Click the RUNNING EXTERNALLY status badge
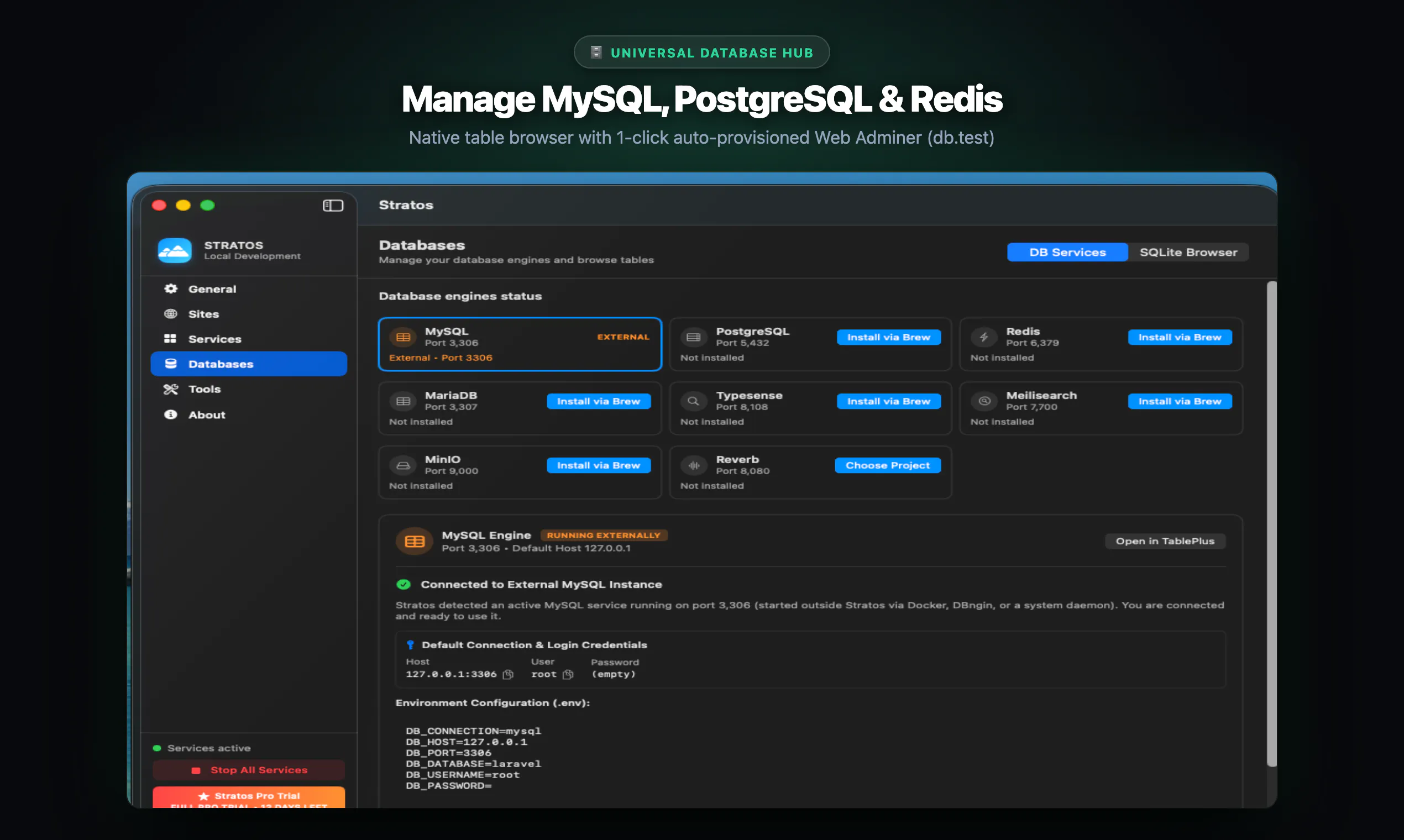Screen dimensions: 1404x840 [x=604, y=535]
